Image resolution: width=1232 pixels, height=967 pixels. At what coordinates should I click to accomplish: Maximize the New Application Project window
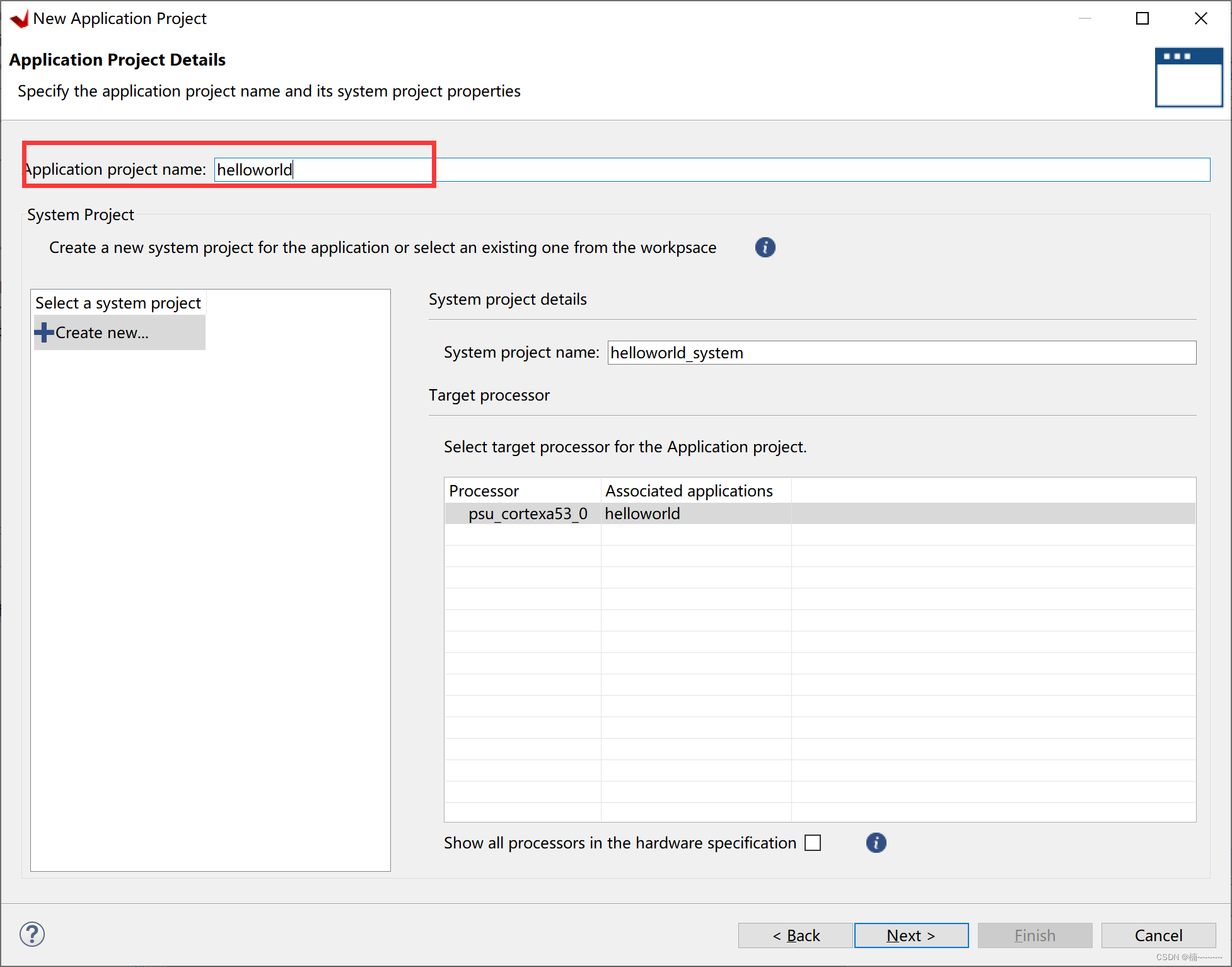[x=1142, y=18]
